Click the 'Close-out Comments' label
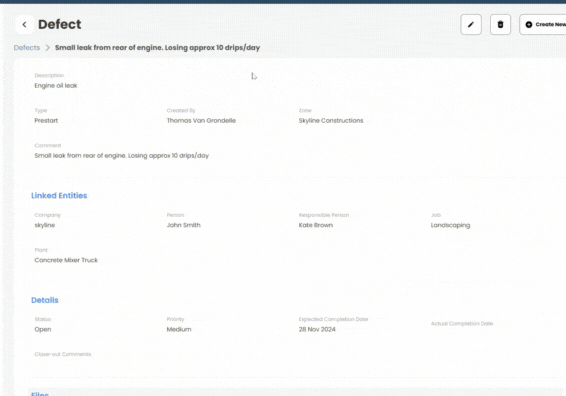 63,354
